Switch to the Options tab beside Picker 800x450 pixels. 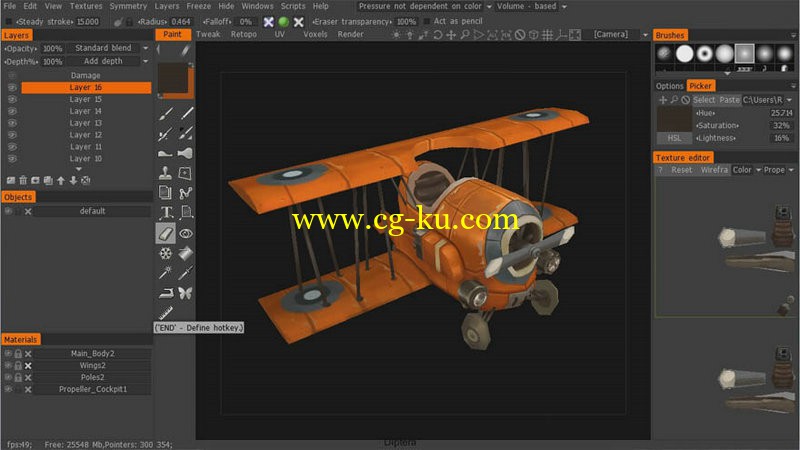pos(669,86)
